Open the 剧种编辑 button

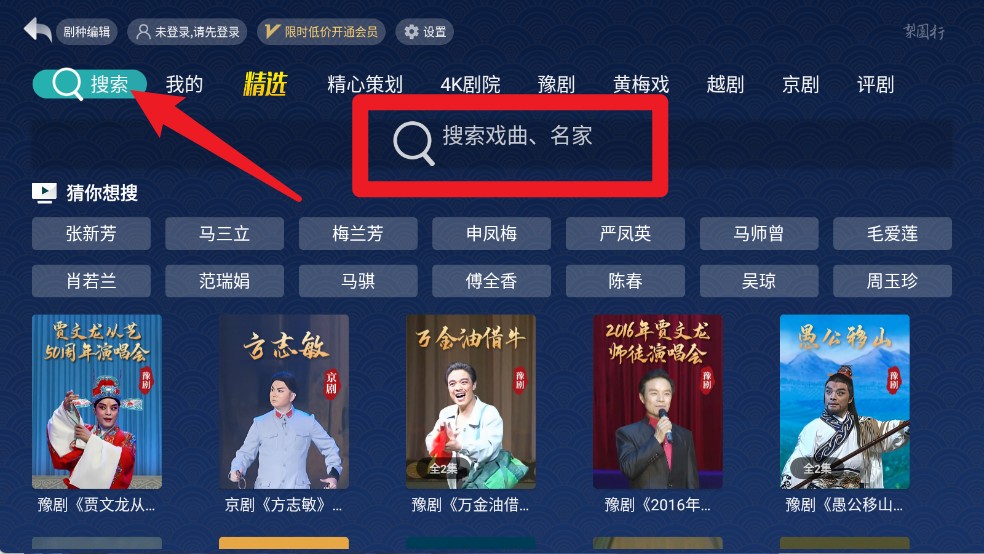pyautogui.click(x=87, y=31)
